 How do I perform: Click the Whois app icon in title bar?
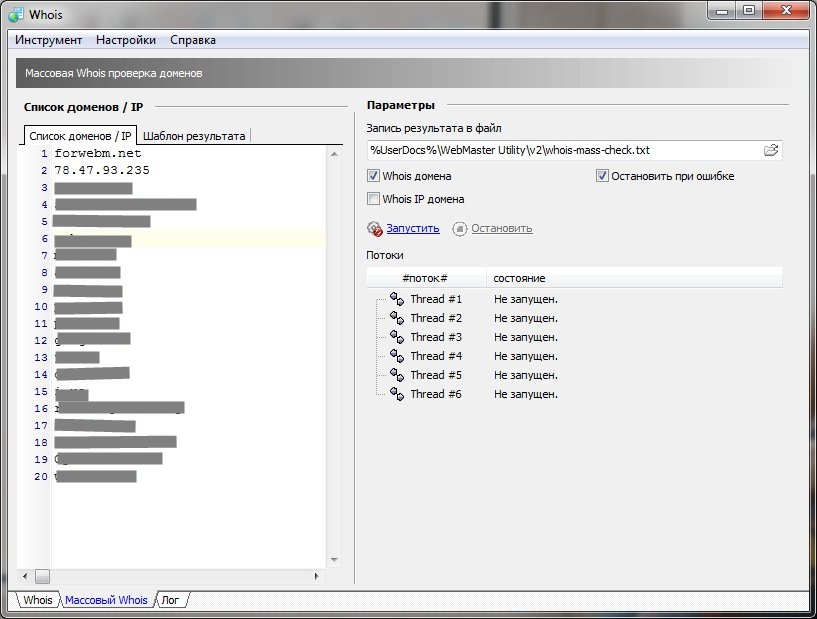(x=15, y=13)
